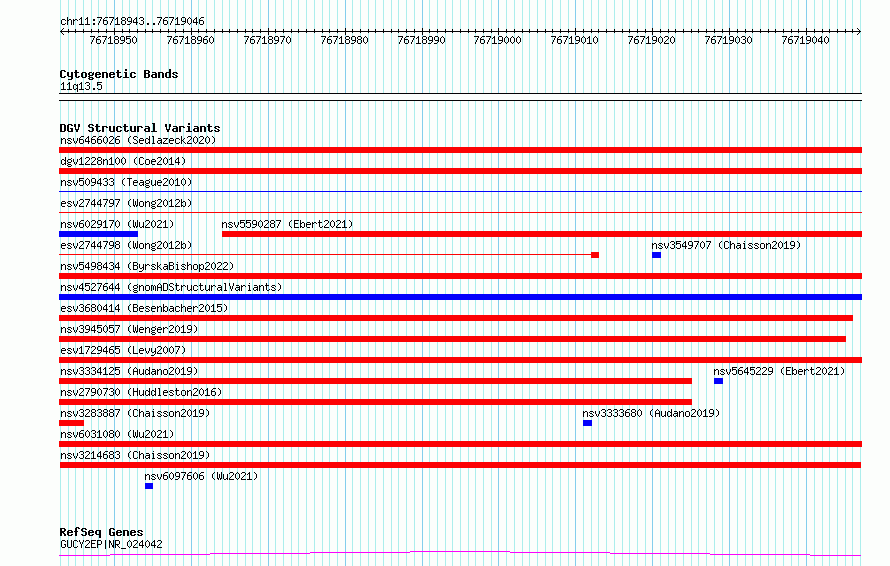
Task: Click the Cytogenetic Bands track heading
Action: pyautogui.click(x=119, y=74)
